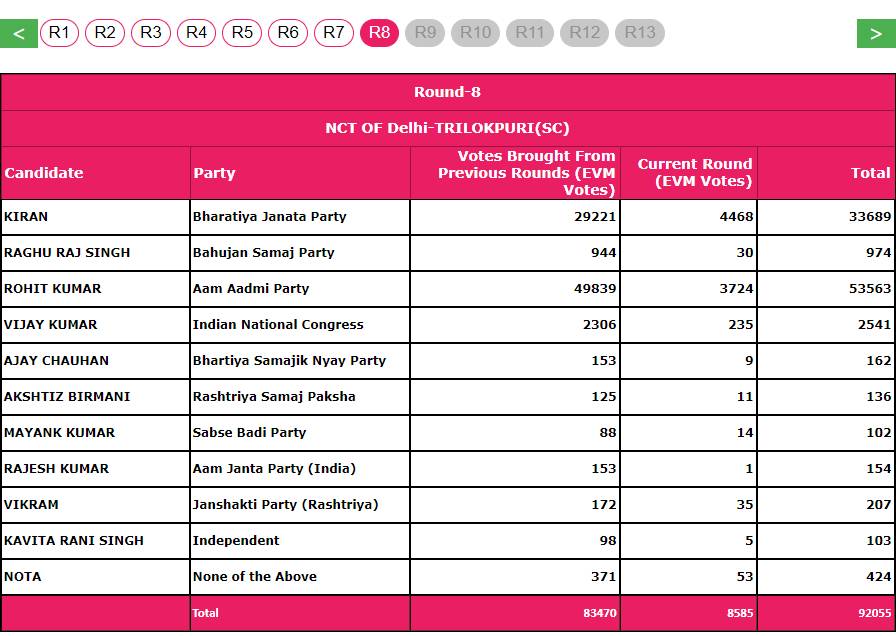Select the R11 round pill
The height and width of the screenshot is (636, 896).
(530, 33)
